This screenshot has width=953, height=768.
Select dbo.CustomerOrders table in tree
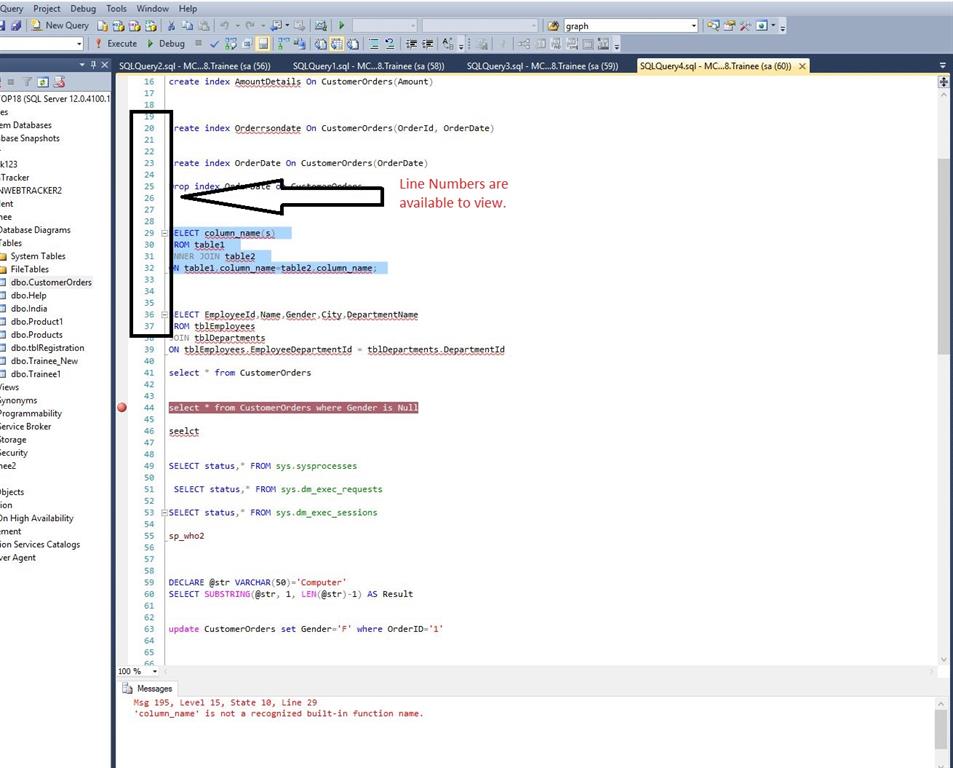pos(51,283)
